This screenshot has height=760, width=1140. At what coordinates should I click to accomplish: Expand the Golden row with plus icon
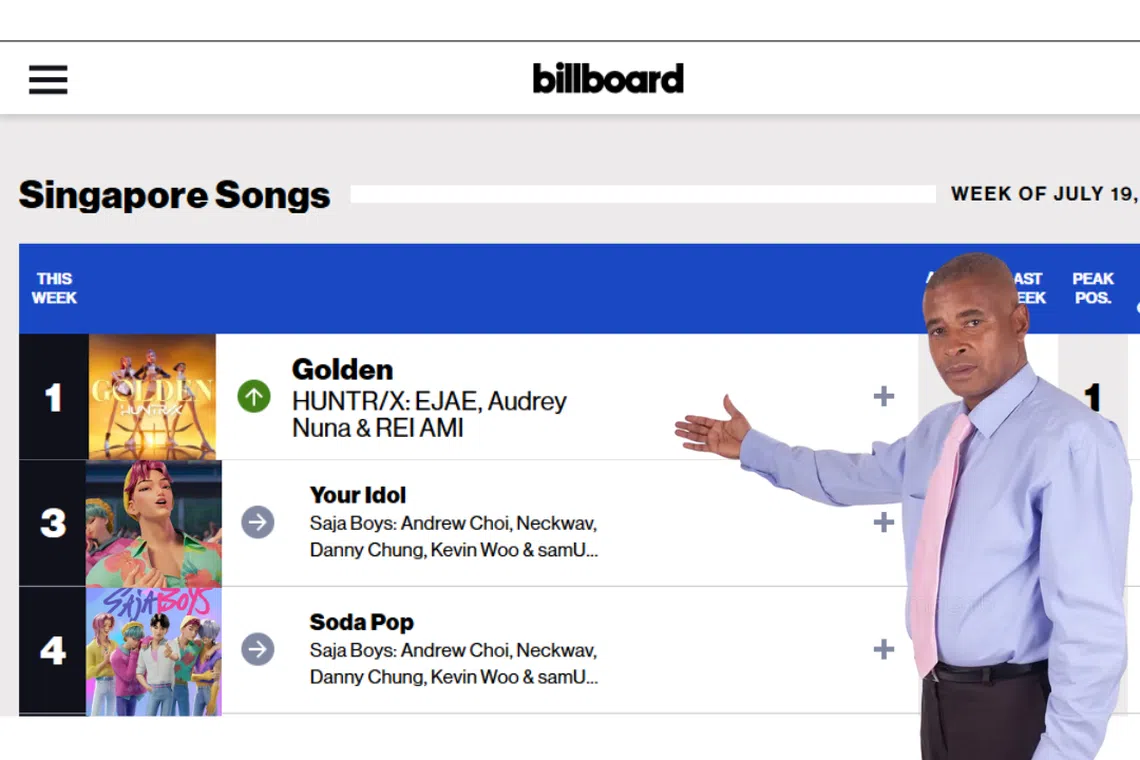[883, 397]
